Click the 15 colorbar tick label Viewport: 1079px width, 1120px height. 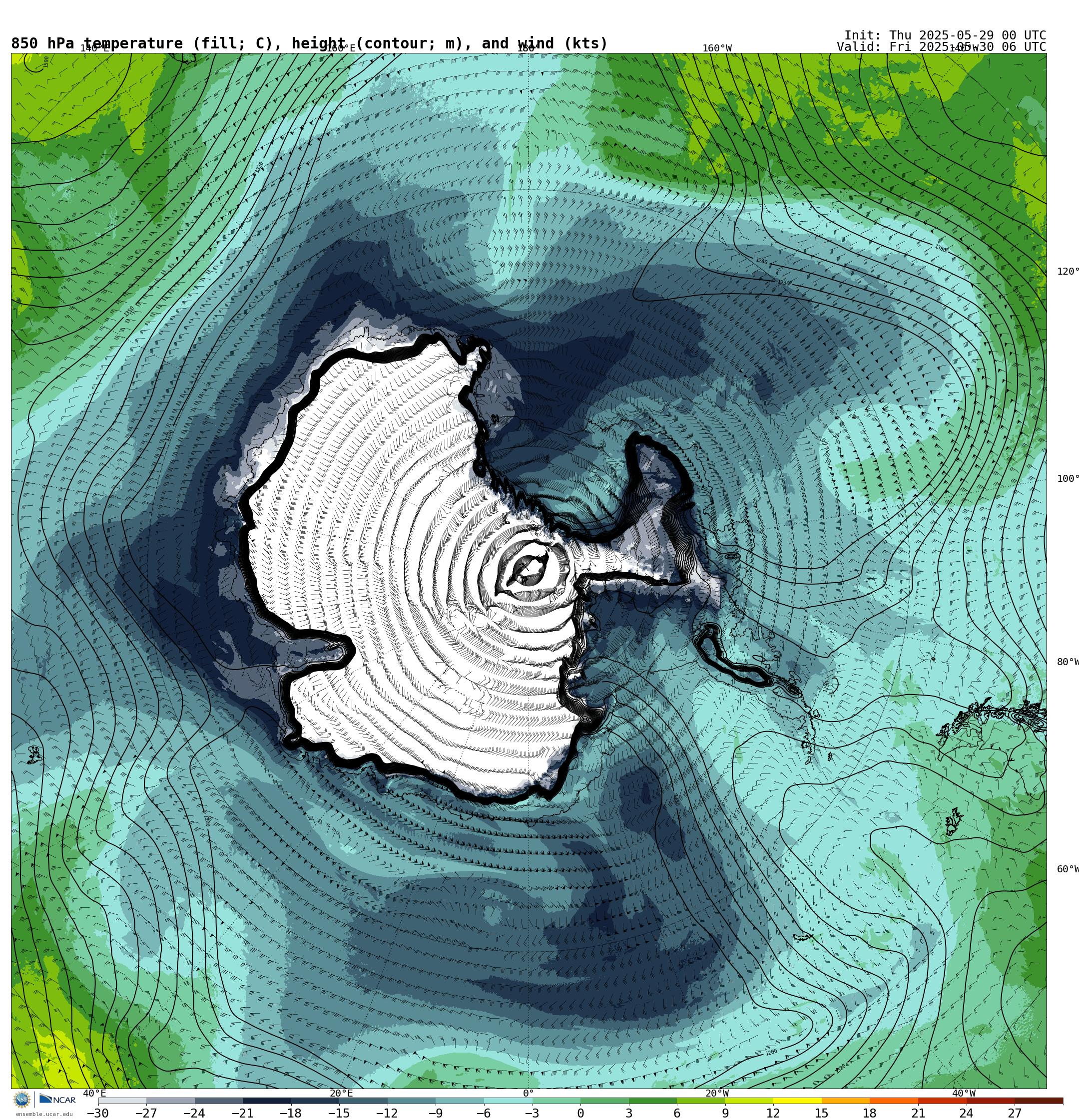tap(822, 1113)
